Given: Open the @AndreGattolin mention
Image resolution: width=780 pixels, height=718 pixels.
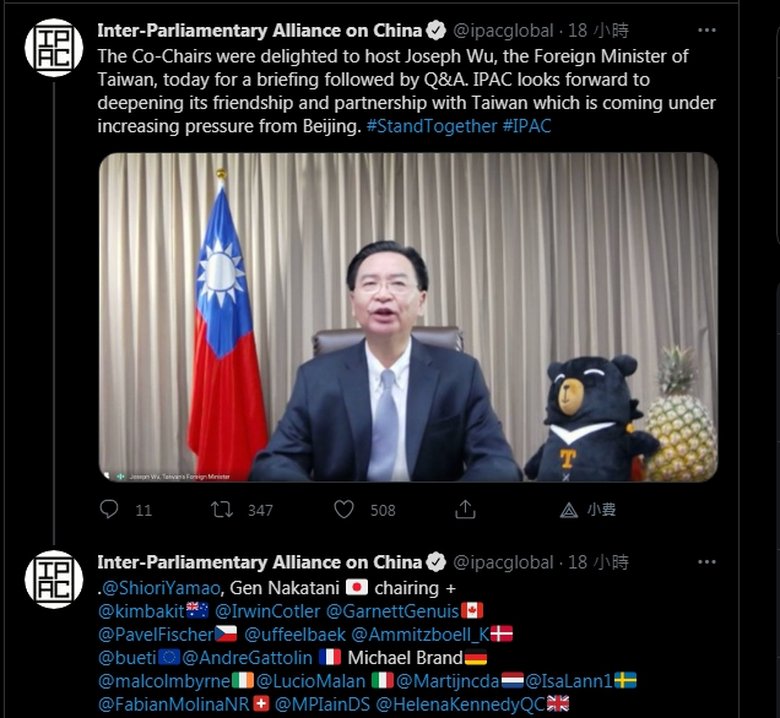Looking at the screenshot, I should tap(247, 658).
